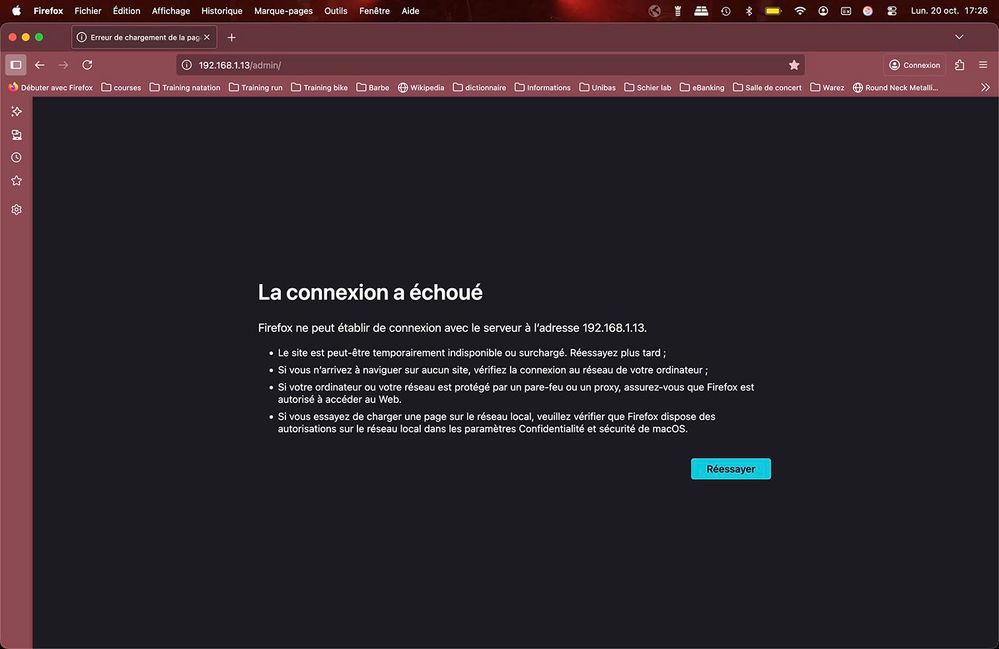Open the Fichier menu
The width and height of the screenshot is (999, 649).
coord(88,11)
